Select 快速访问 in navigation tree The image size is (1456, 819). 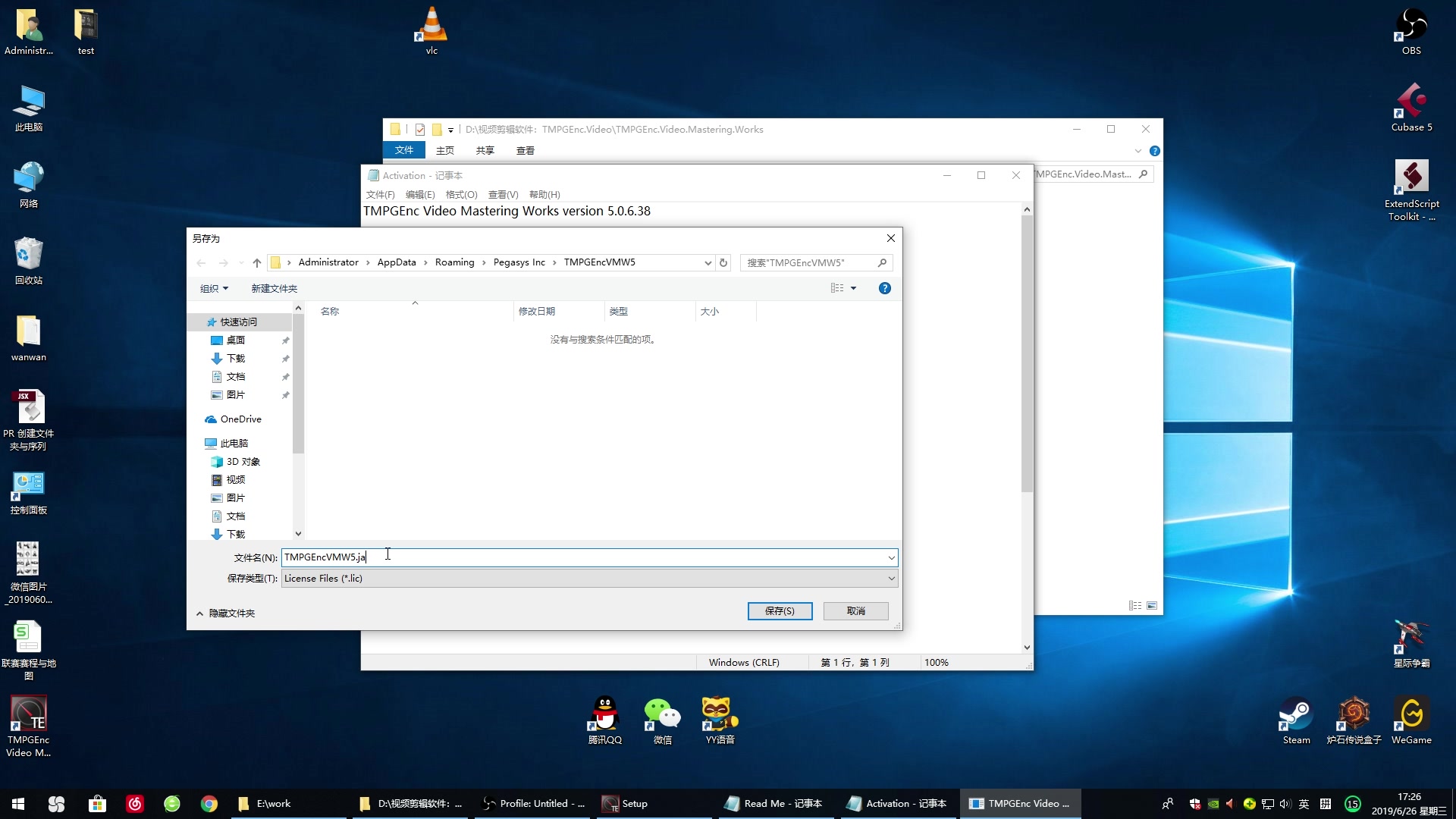[x=238, y=322]
